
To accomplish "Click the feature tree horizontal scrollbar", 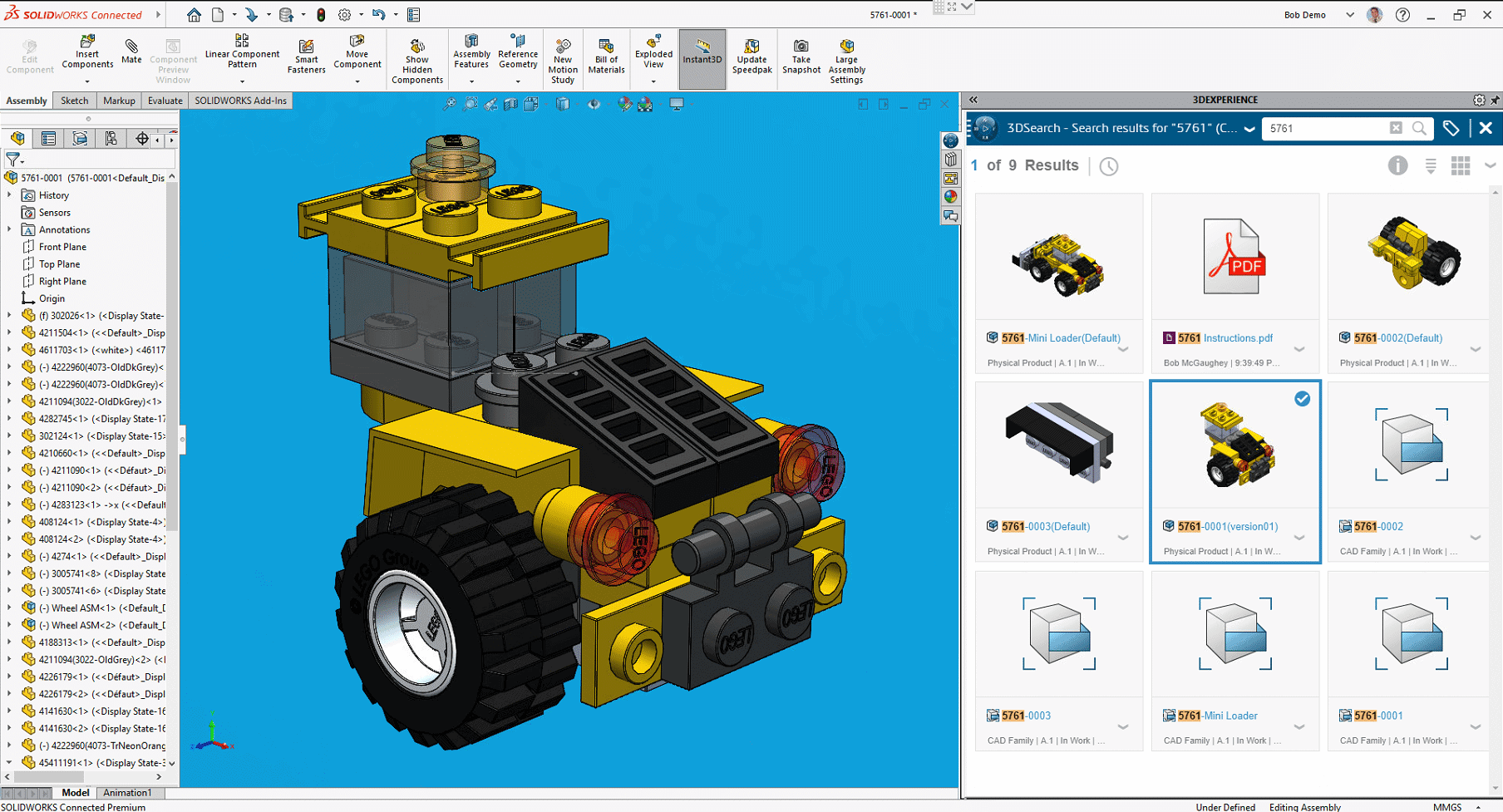I will pyautogui.click(x=50, y=777).
